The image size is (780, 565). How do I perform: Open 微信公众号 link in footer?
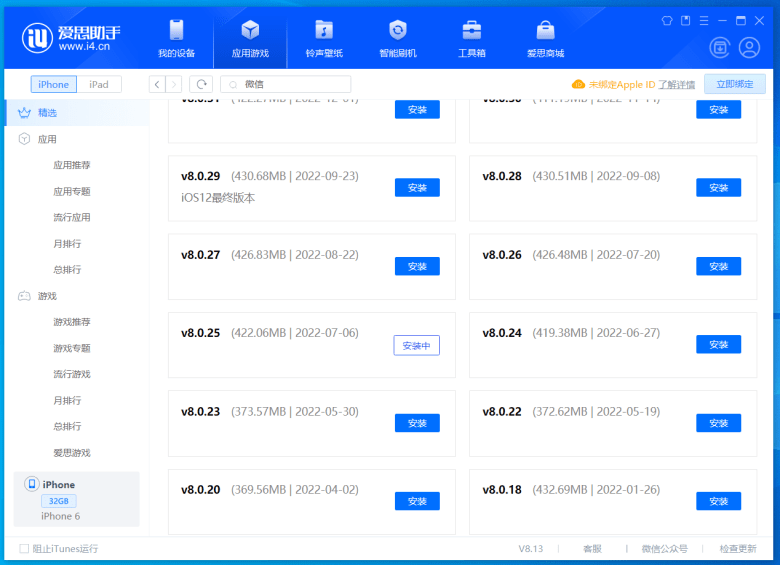pyautogui.click(x=665, y=549)
